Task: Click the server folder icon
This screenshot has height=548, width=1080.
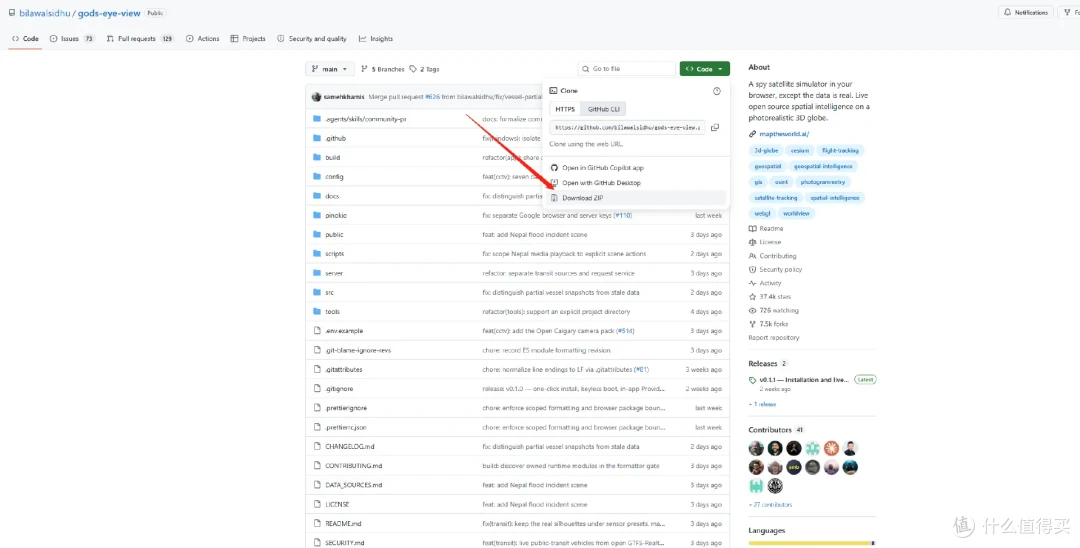Action: pyautogui.click(x=317, y=273)
